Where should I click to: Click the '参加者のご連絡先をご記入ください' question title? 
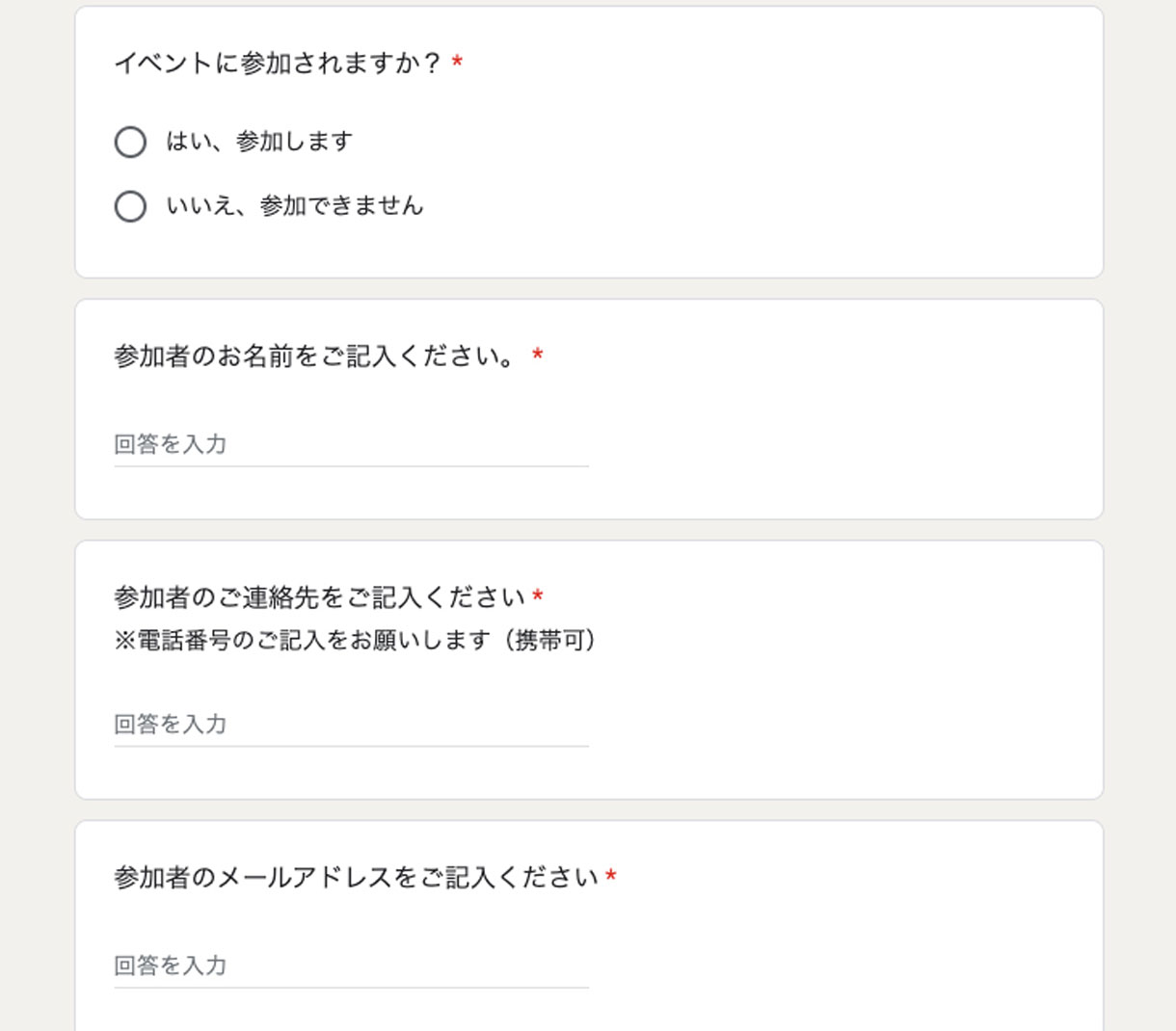click(x=319, y=597)
